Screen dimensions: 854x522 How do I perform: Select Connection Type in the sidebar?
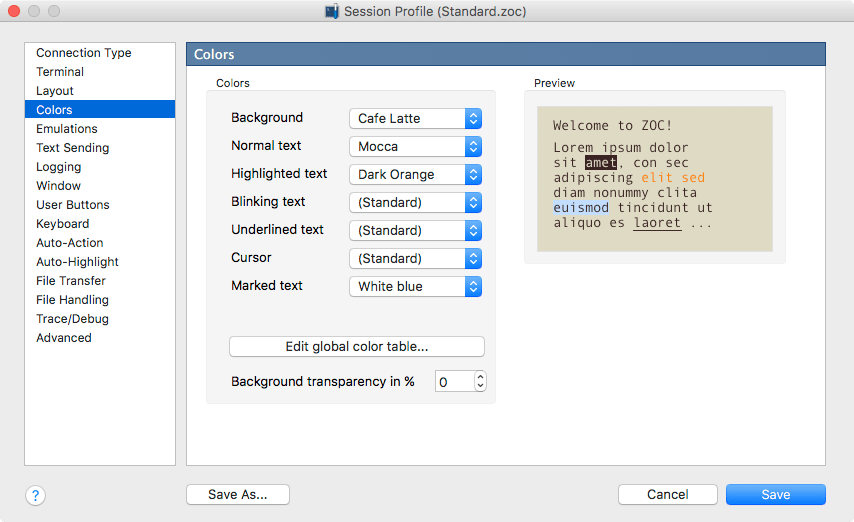(100, 53)
